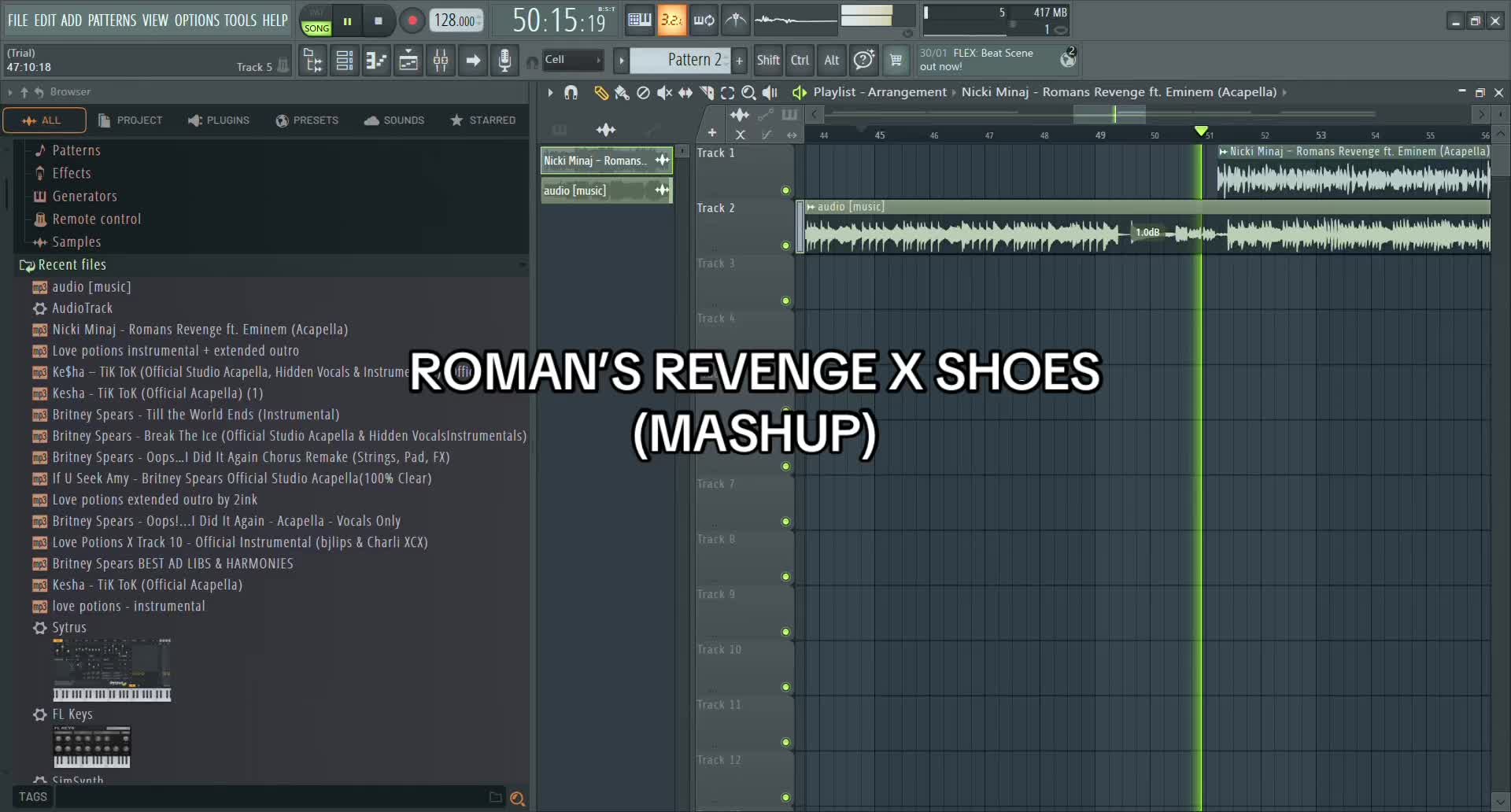Toggle the playlist magnet snap icon
This screenshot has height=812, width=1511.
pyautogui.click(x=571, y=93)
